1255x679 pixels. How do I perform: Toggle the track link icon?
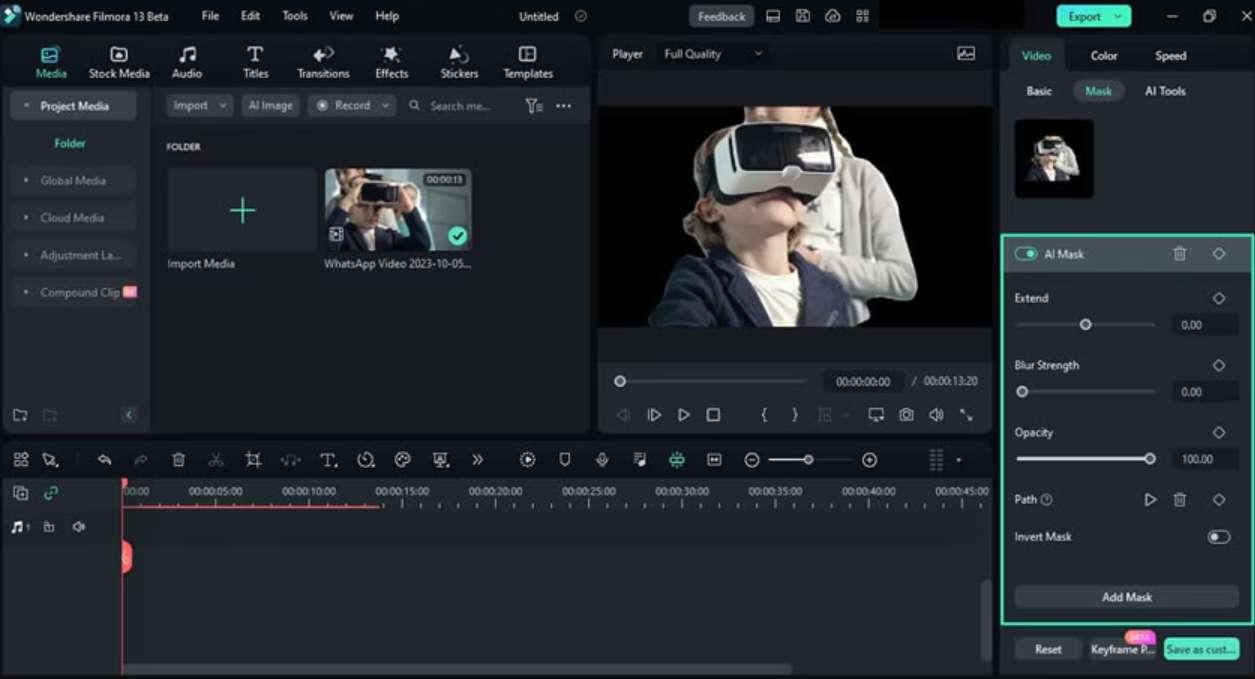pyautogui.click(x=51, y=493)
